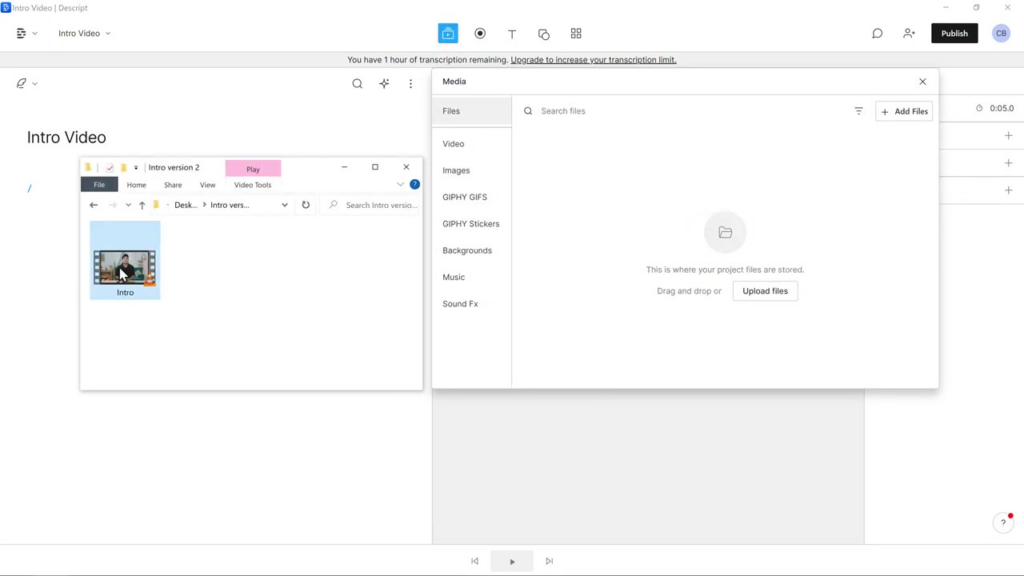Select the Video category
The height and width of the screenshot is (576, 1024).
pos(453,144)
